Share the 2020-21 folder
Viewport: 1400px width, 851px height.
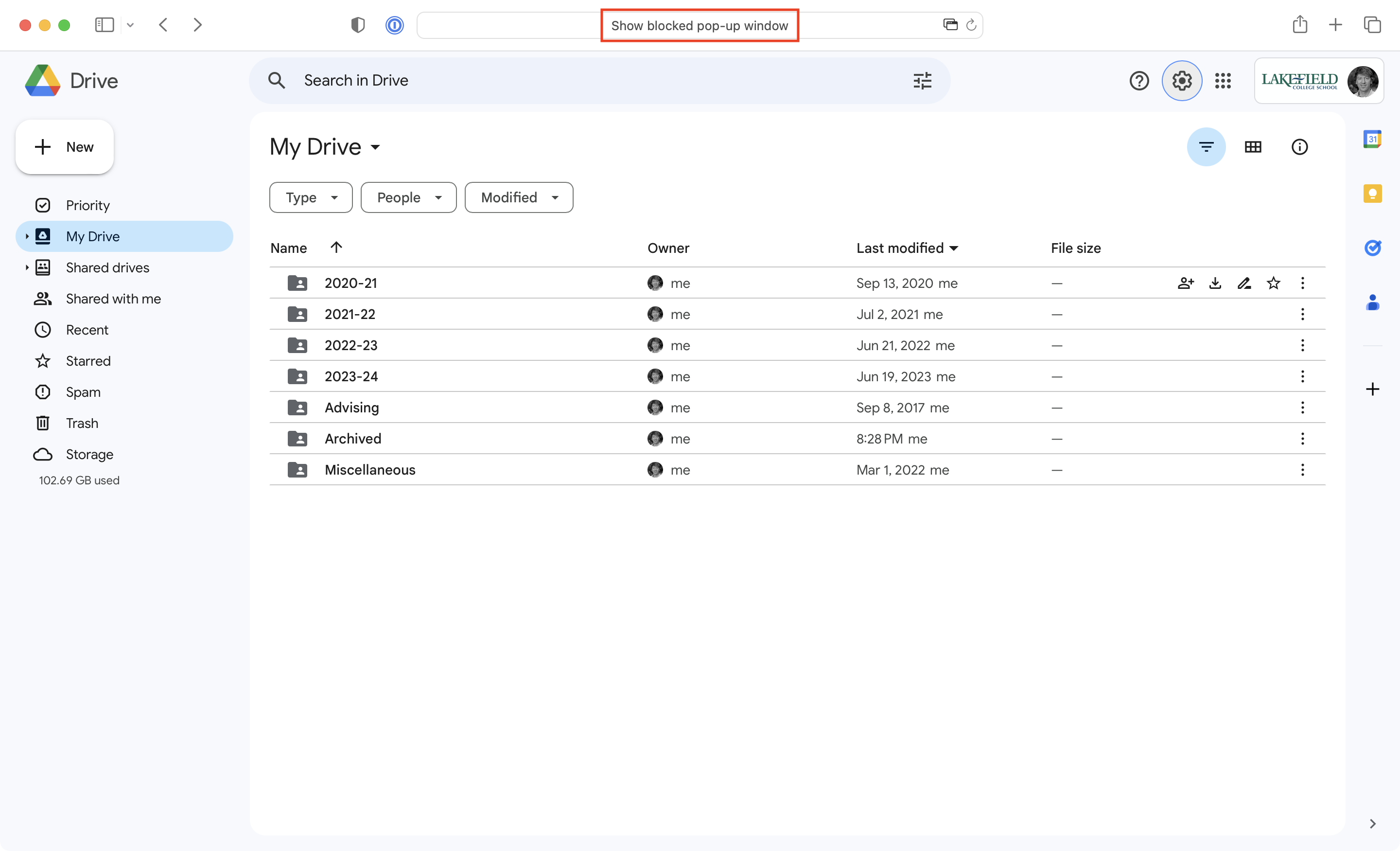tap(1186, 283)
